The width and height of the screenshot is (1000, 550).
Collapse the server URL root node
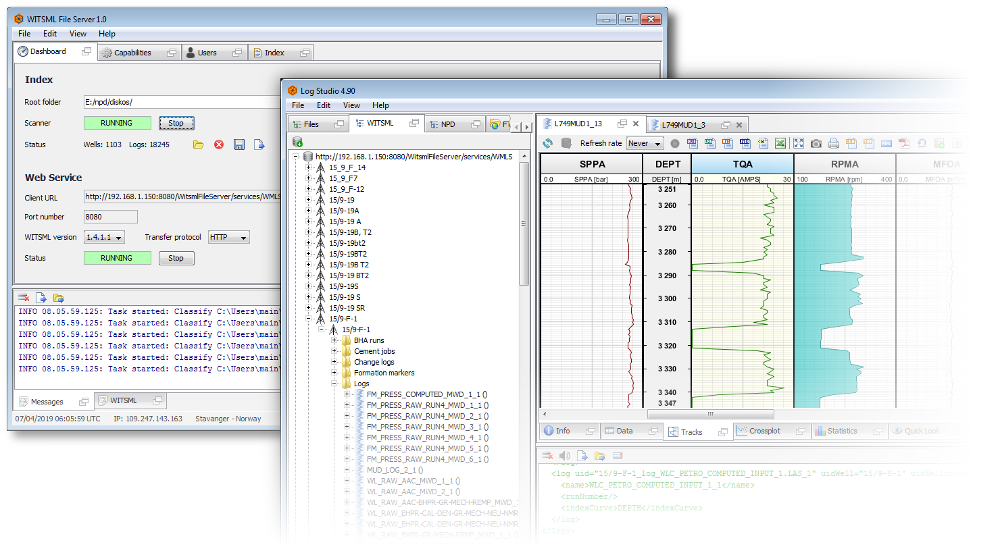point(296,156)
